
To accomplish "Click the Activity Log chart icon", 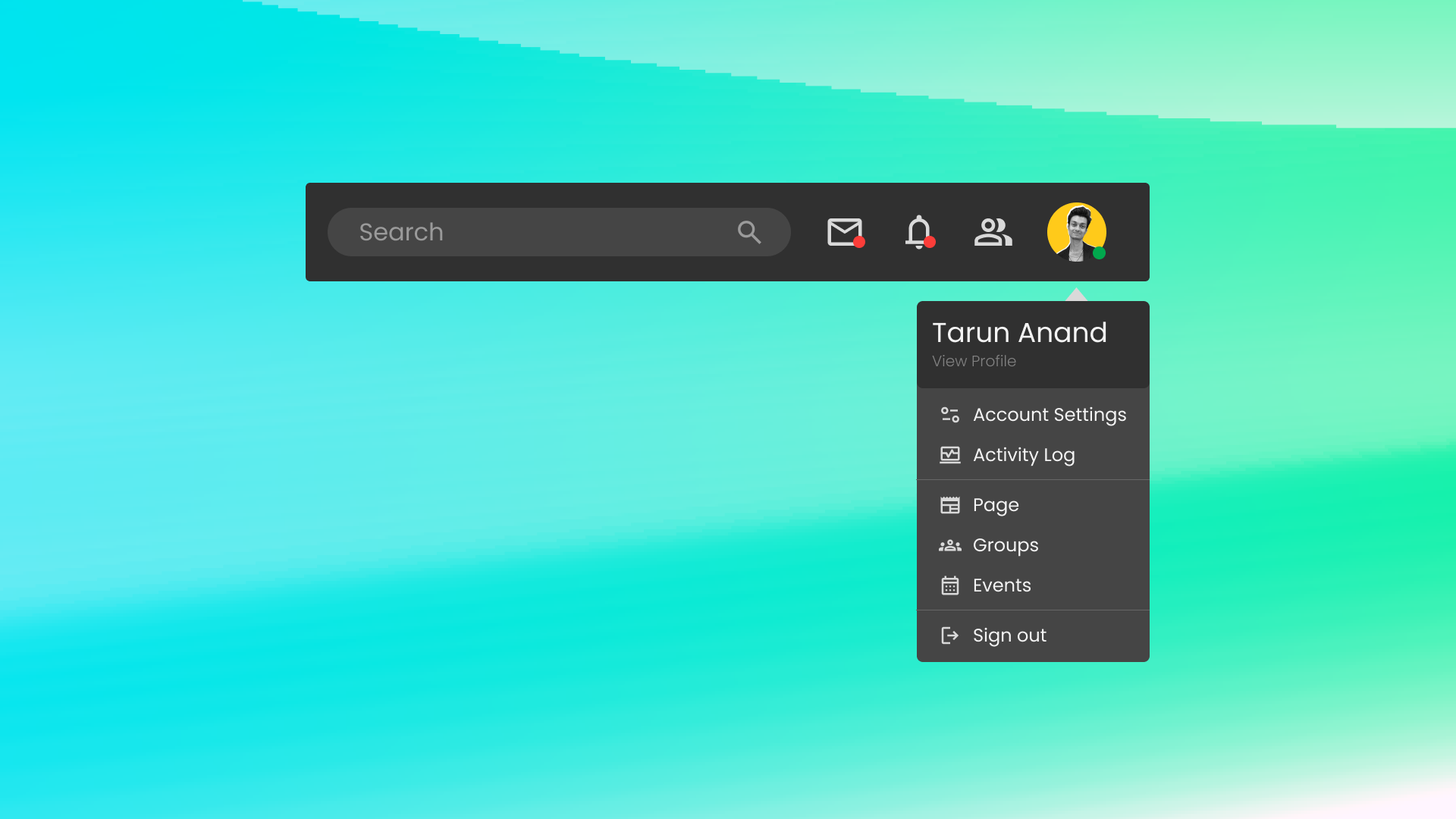I will click(949, 455).
